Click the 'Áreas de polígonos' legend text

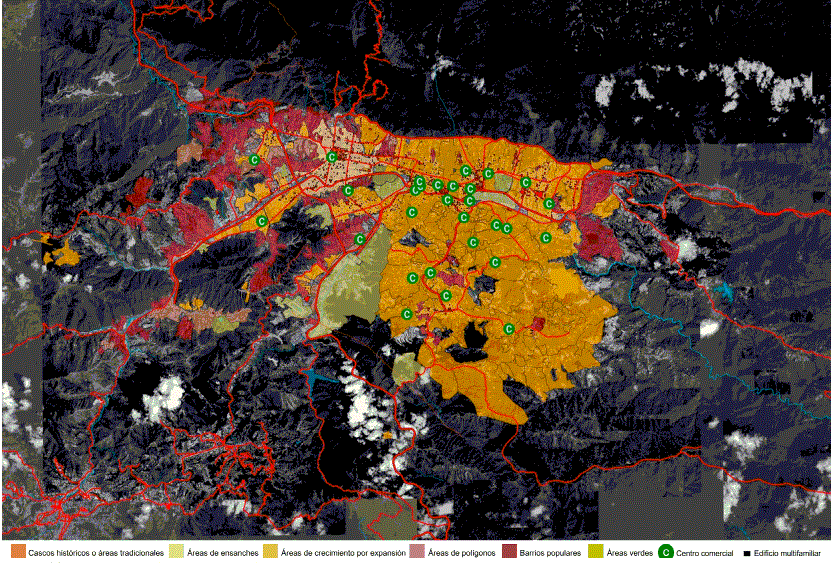(461, 553)
